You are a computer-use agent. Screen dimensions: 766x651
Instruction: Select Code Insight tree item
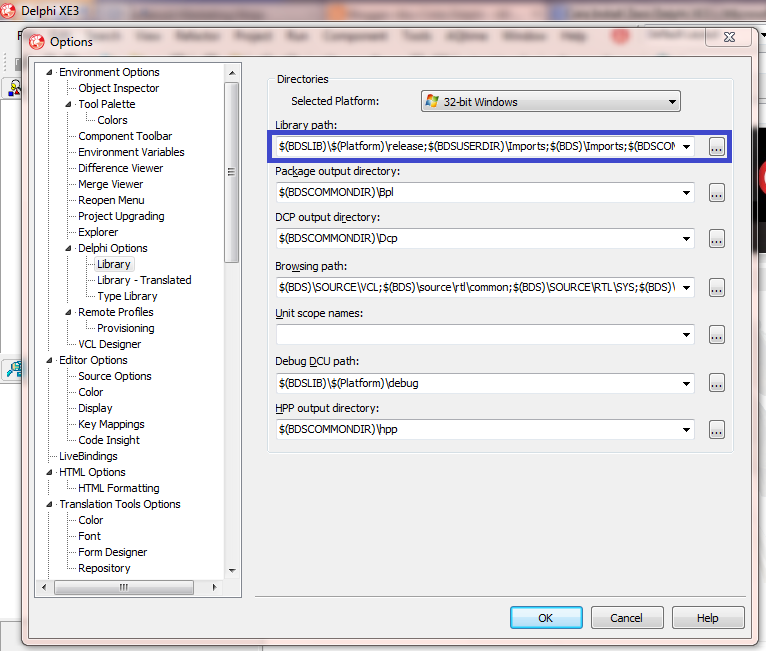coord(109,440)
